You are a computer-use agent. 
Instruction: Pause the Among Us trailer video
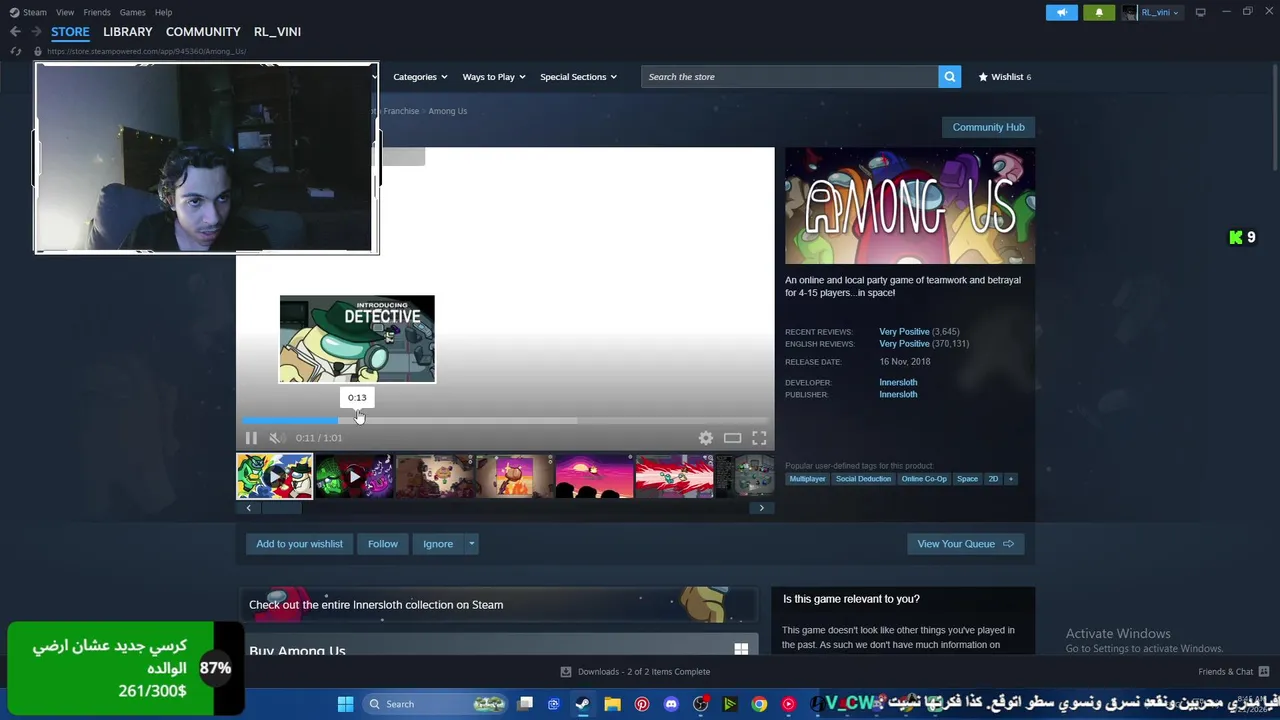tap(251, 438)
